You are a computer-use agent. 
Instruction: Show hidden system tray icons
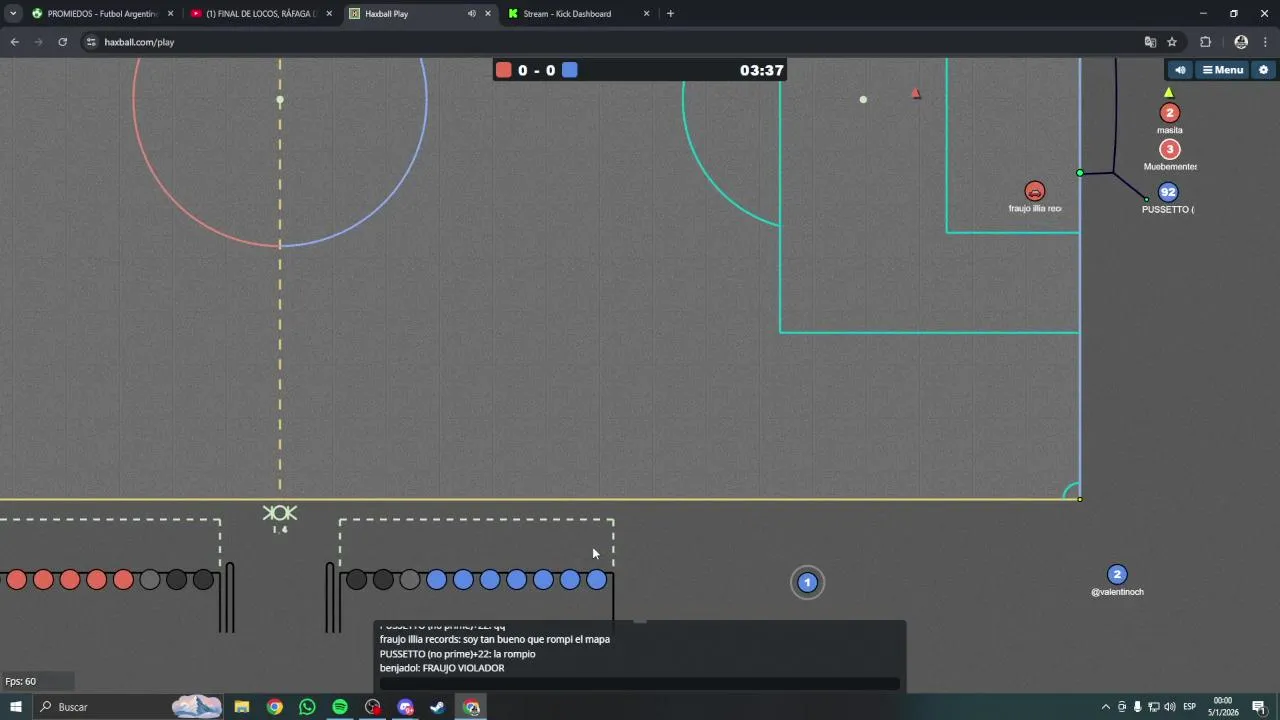[x=1105, y=707]
